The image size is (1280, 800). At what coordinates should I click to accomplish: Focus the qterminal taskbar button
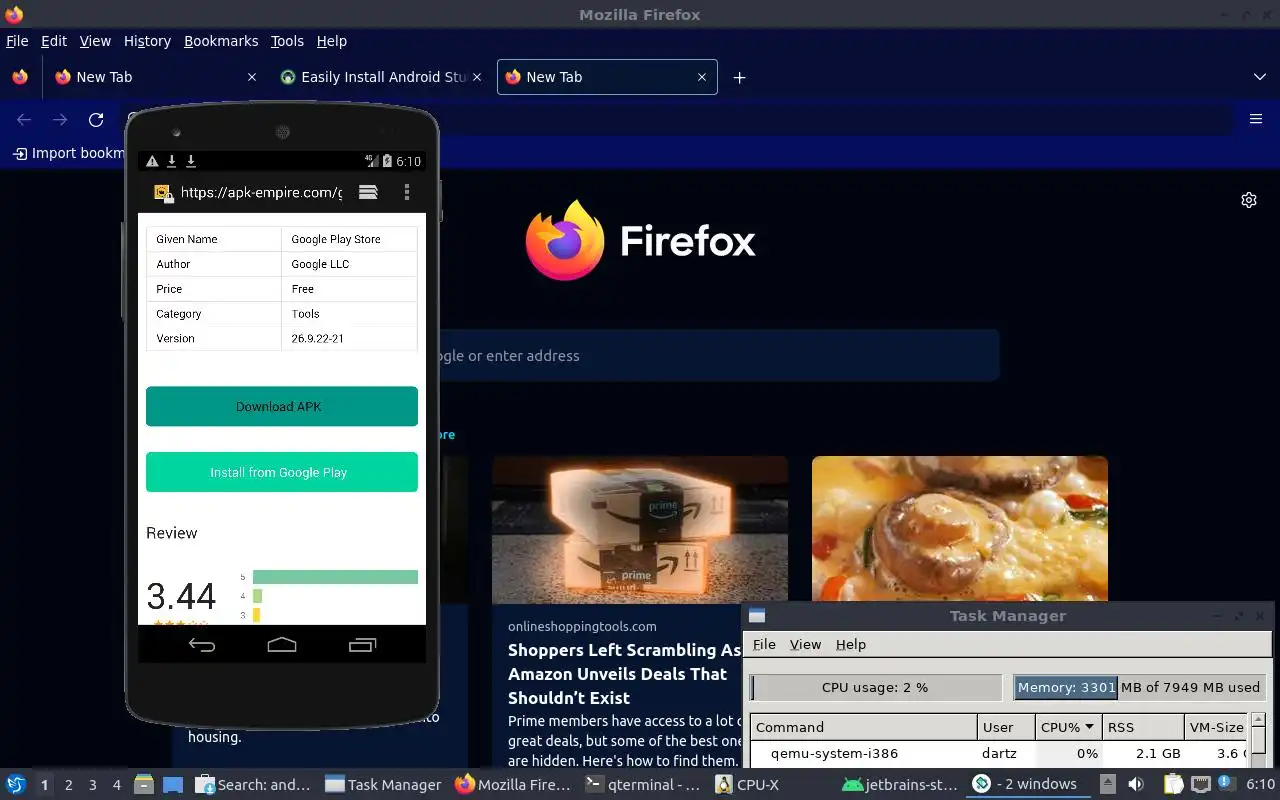point(643,784)
